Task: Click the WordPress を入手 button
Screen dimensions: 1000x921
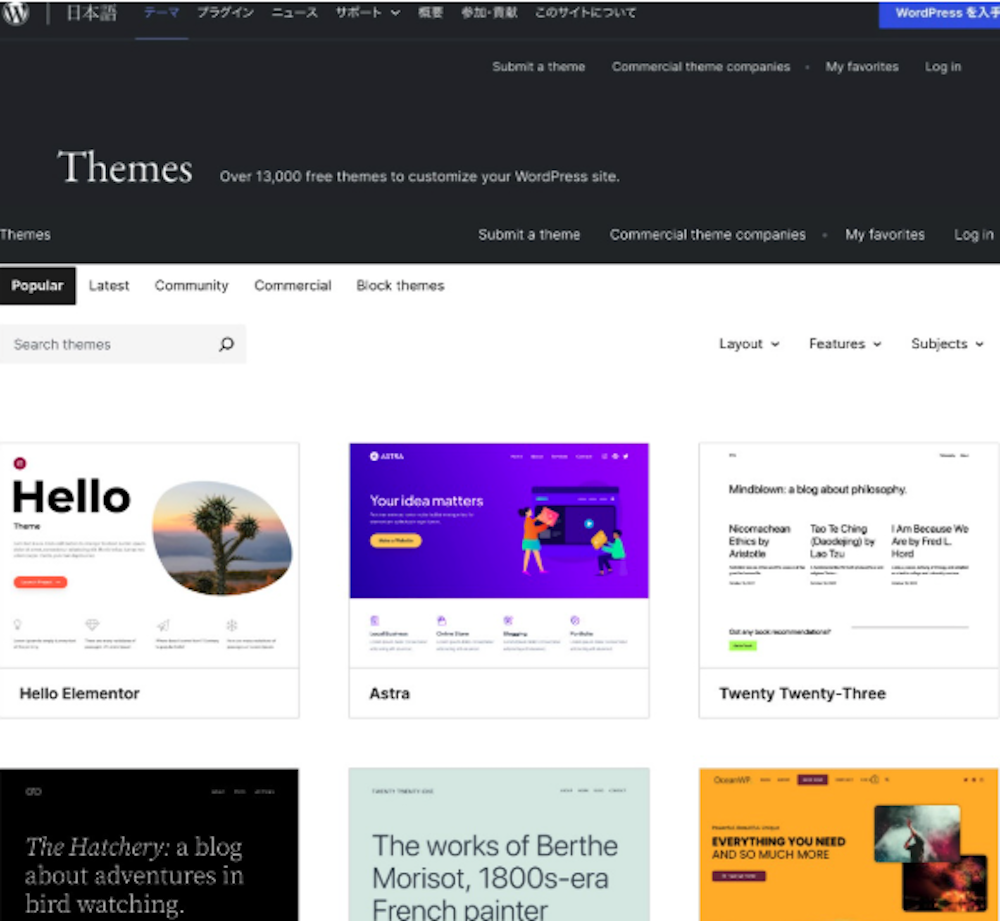Action: click(939, 13)
